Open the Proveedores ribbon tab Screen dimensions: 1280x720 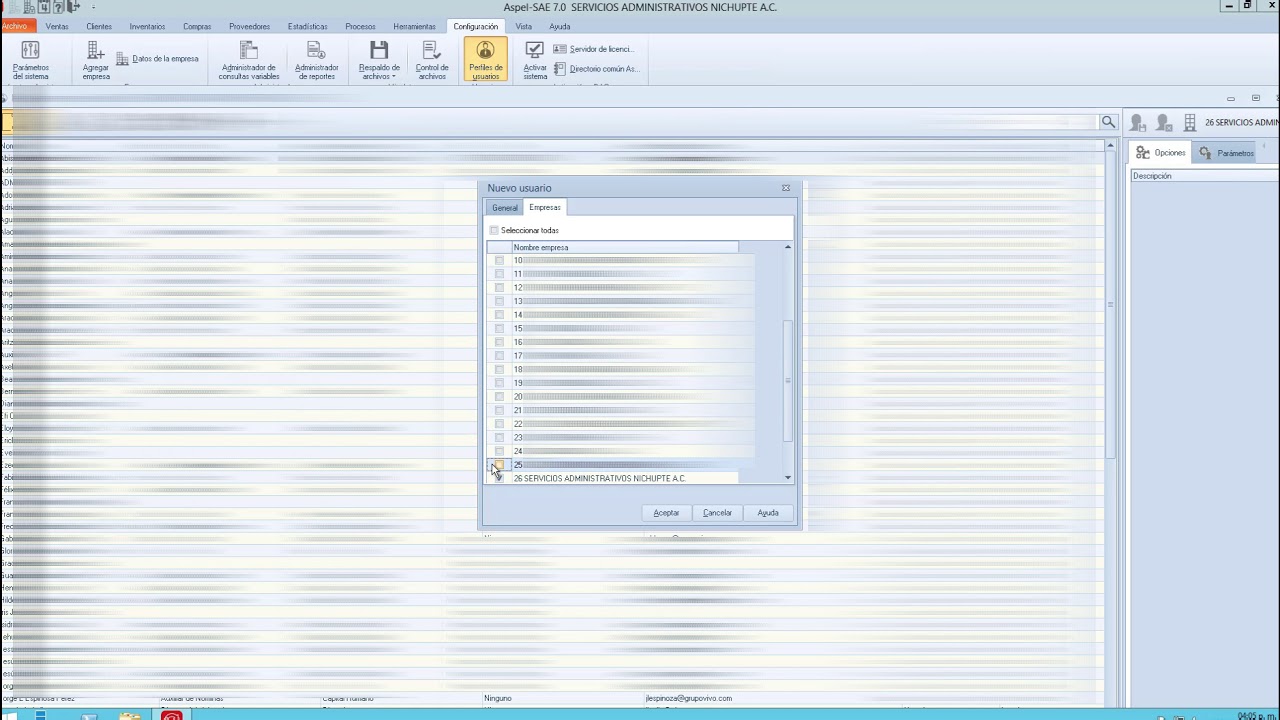click(x=249, y=27)
